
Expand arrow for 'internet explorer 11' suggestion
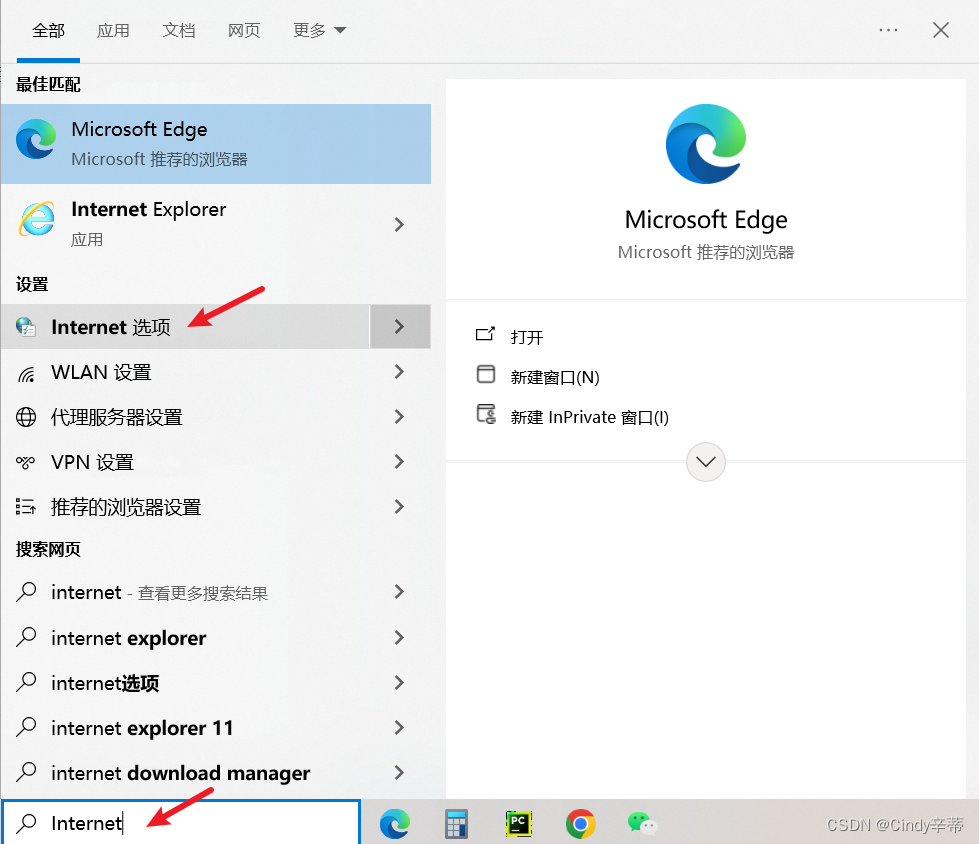pos(400,727)
